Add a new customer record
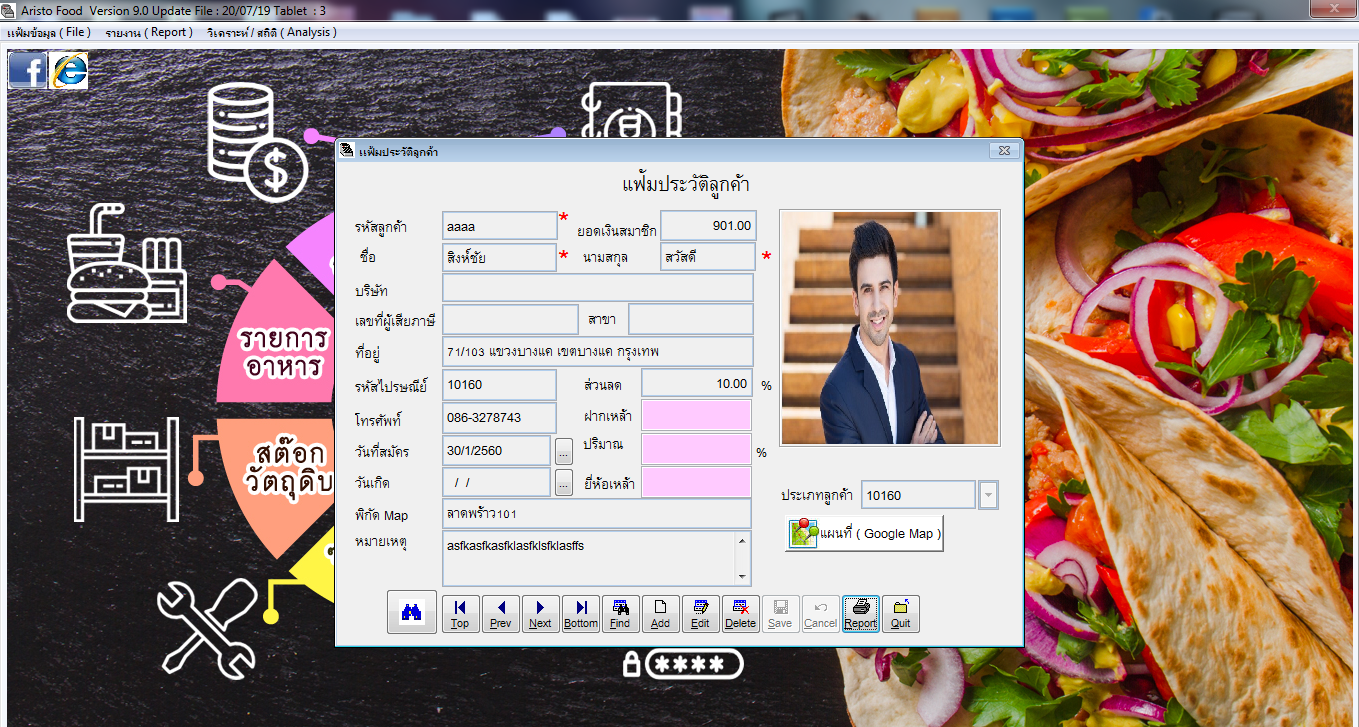Image resolution: width=1359 pixels, height=727 pixels. [660, 614]
